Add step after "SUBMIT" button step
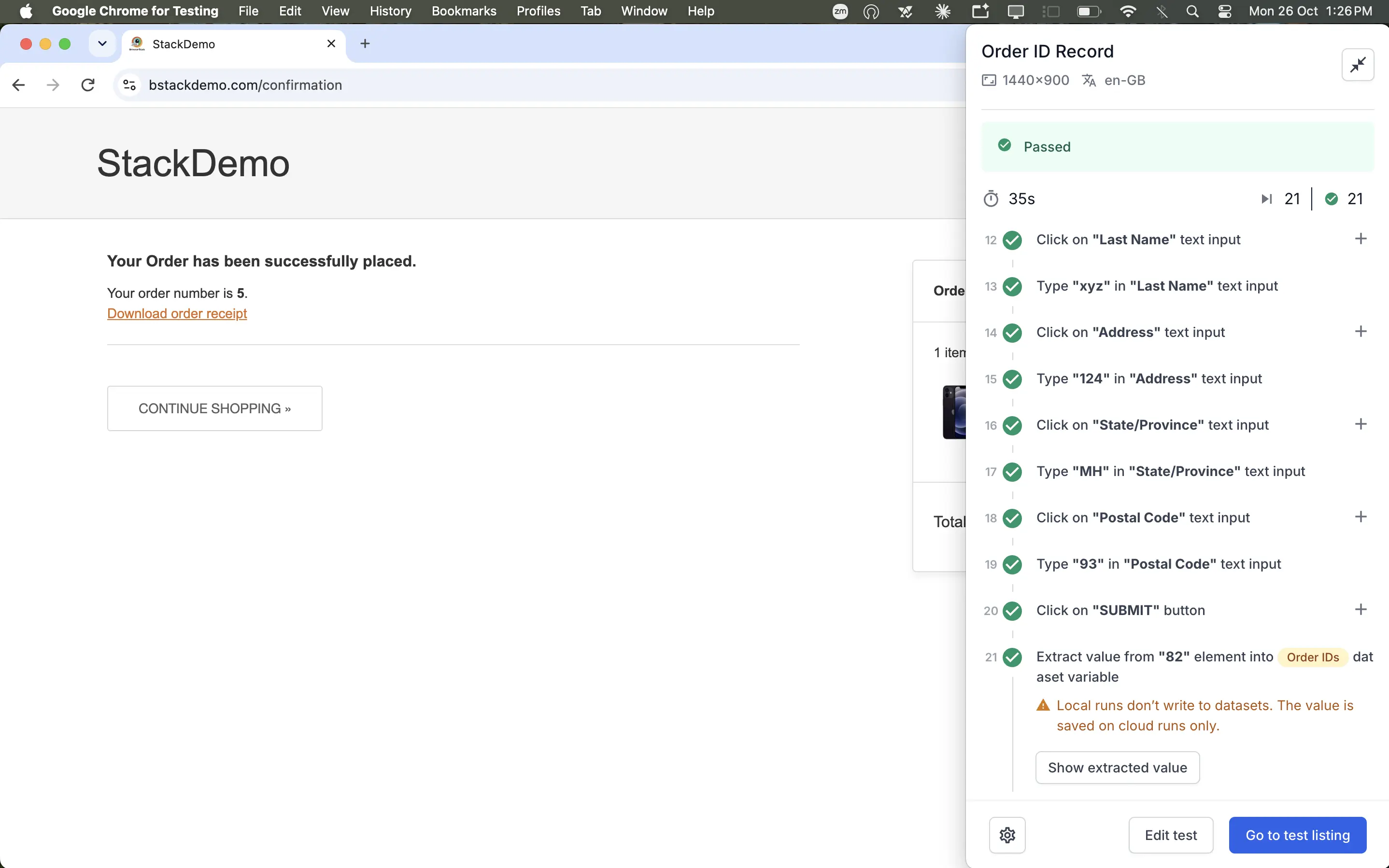Screen dimensions: 1389x868 [1361, 609]
